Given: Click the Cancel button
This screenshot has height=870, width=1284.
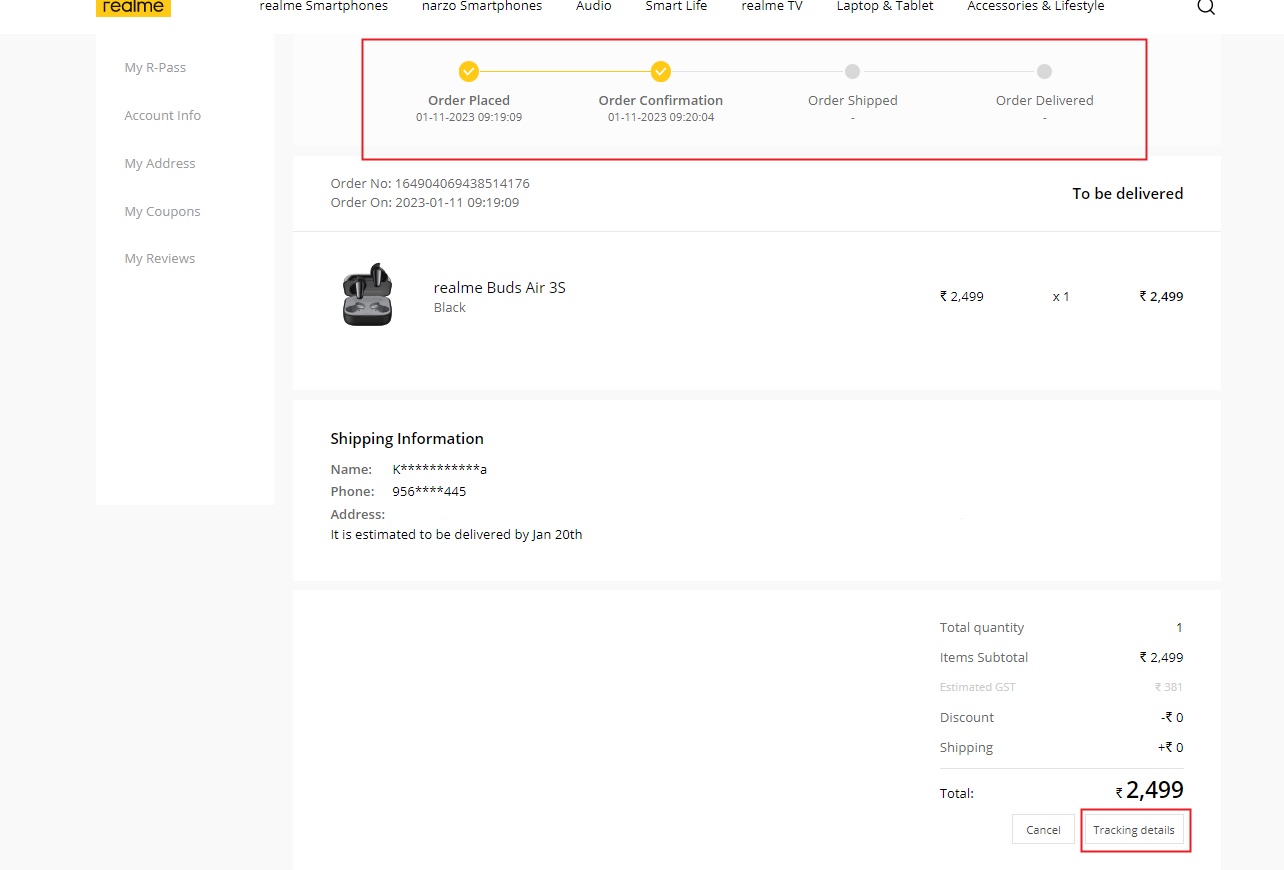Looking at the screenshot, I should [x=1043, y=829].
